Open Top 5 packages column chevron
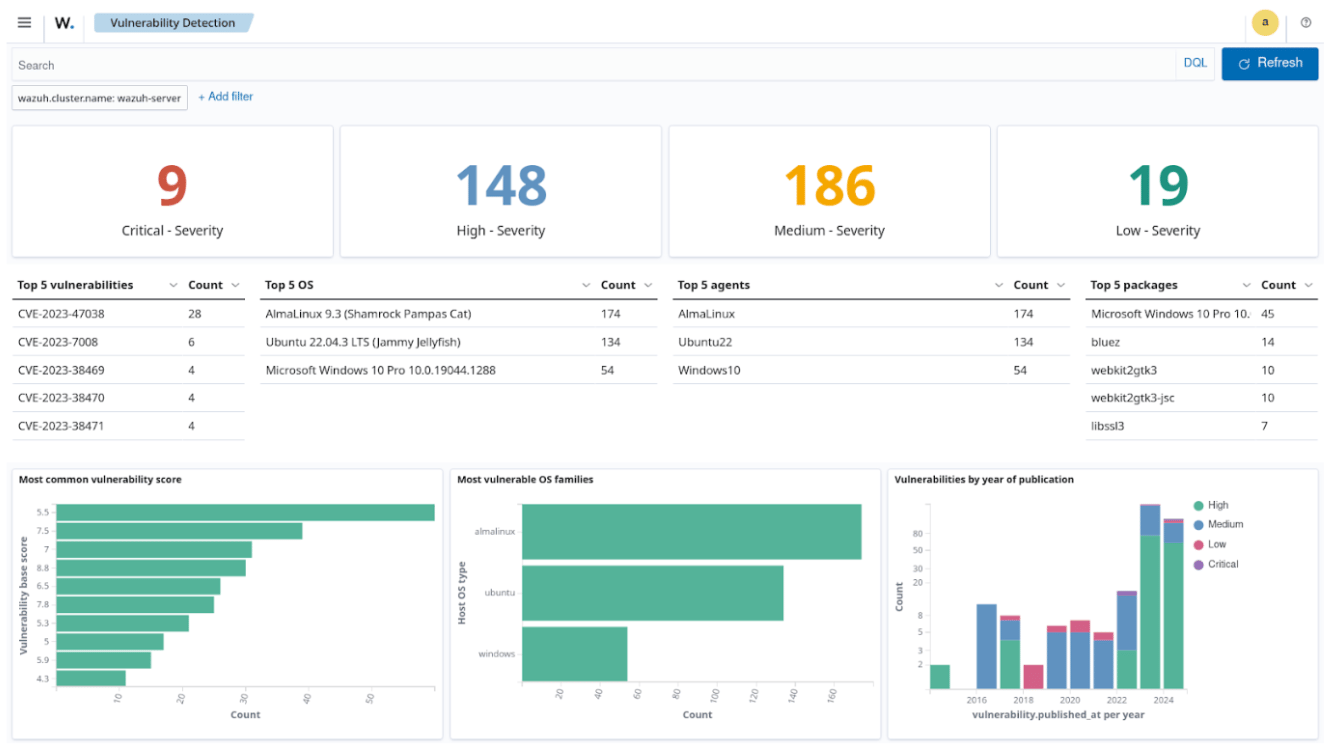Screen dimensions: 1333x747 [1246, 285]
